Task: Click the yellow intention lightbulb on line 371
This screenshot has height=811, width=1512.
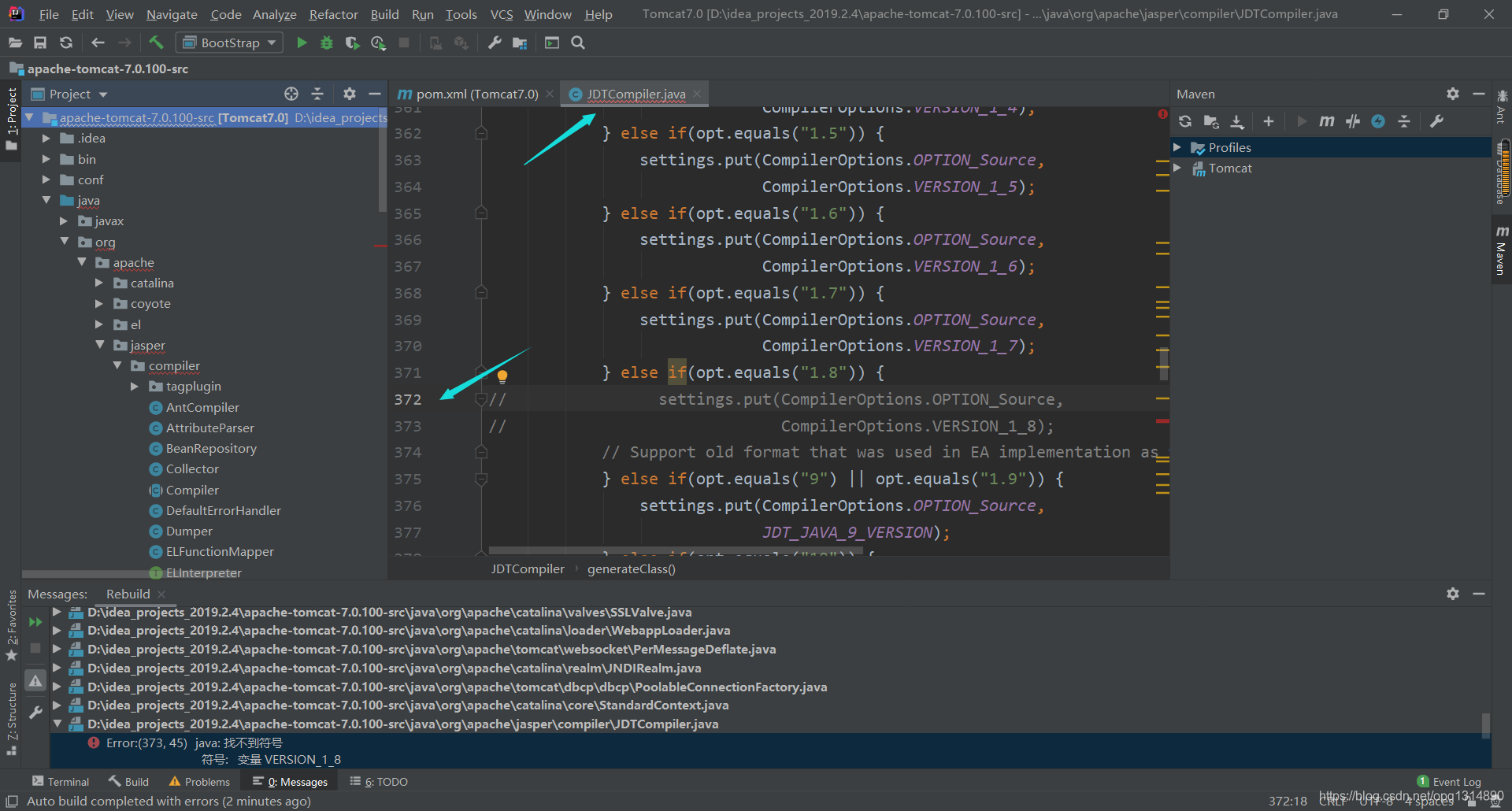Action: click(502, 376)
